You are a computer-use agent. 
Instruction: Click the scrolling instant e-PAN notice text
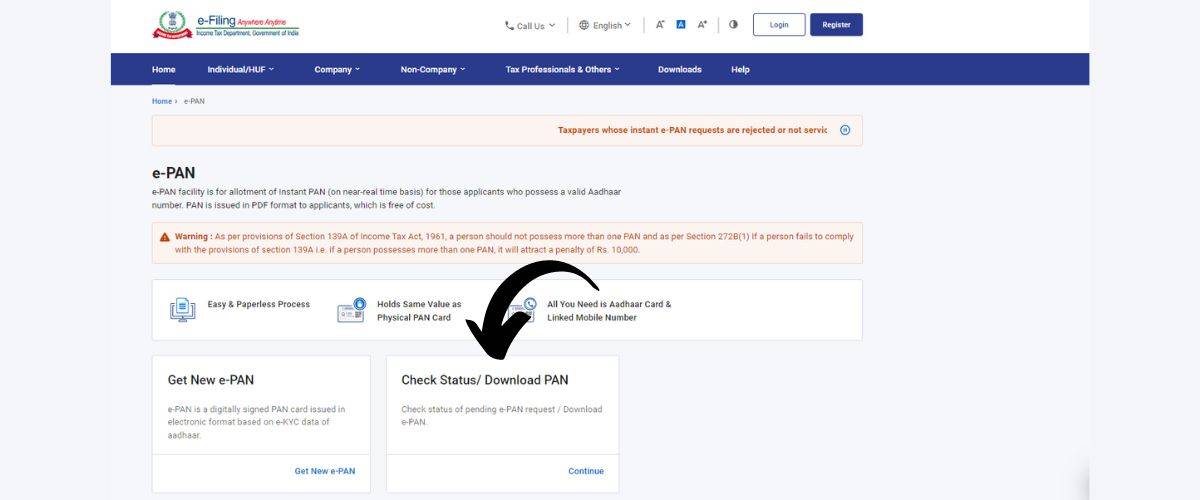click(692, 130)
